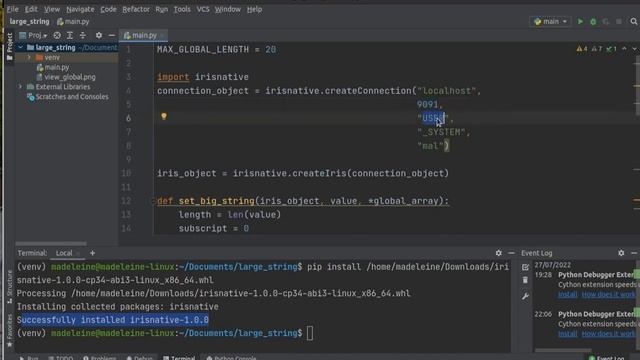Image resolution: width=640 pixels, height=360 pixels.
Task: Open the Navigate menu
Action: 80,9
